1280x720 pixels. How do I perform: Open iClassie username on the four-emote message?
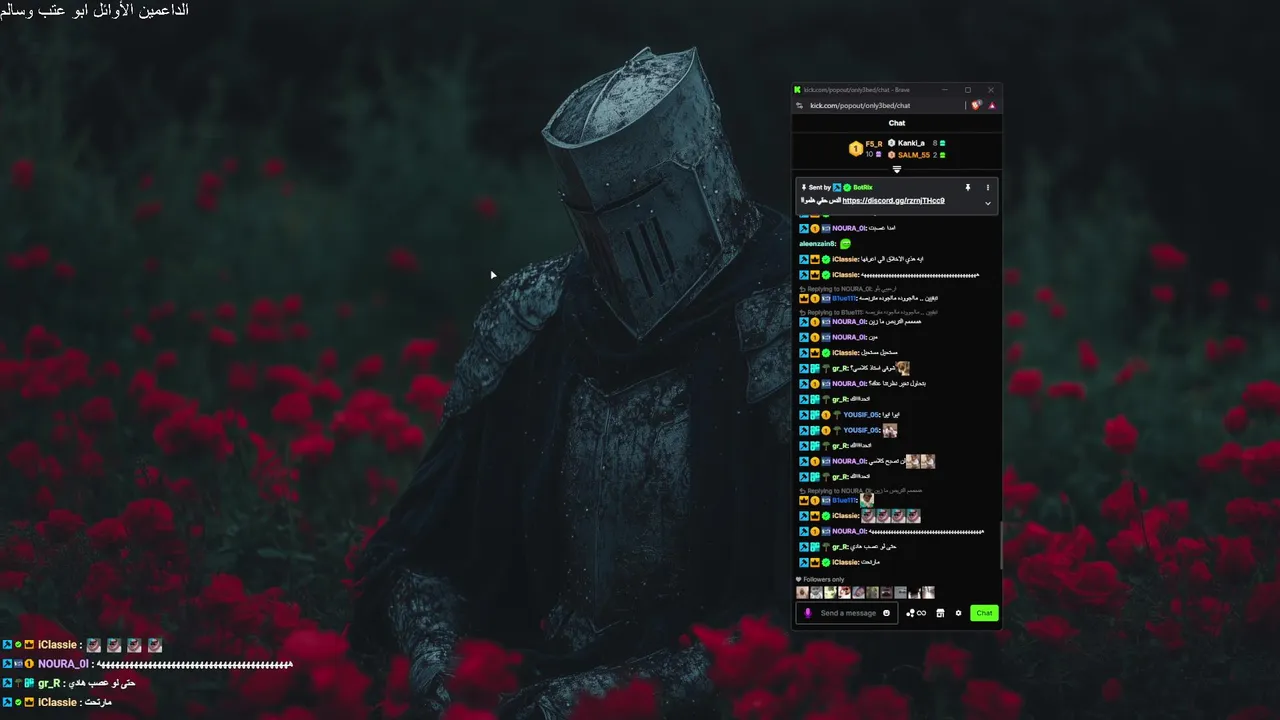click(846, 516)
